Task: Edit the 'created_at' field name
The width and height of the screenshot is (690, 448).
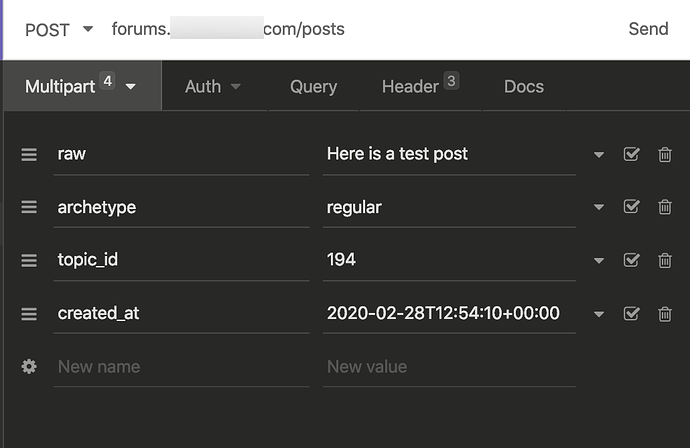Action: point(181,313)
